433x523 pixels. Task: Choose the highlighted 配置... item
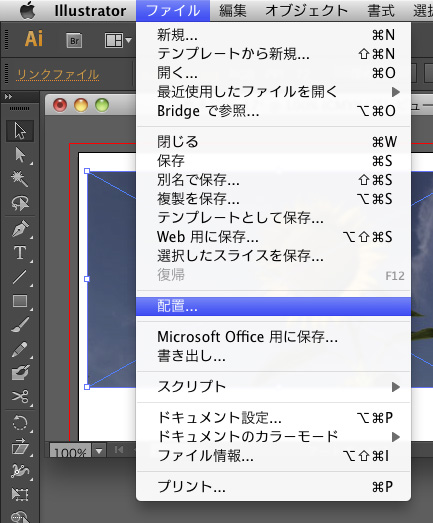pos(273,306)
